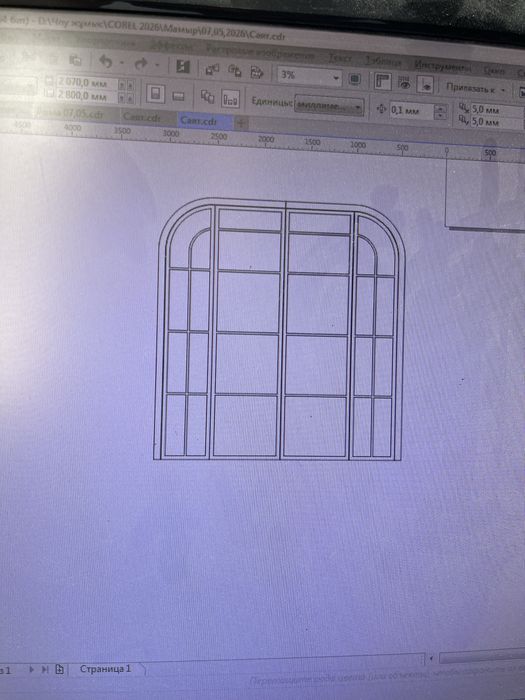Viewport: 525px width, 700px height.
Task: Open the 3% zoom level dropdown
Action: tap(309, 76)
